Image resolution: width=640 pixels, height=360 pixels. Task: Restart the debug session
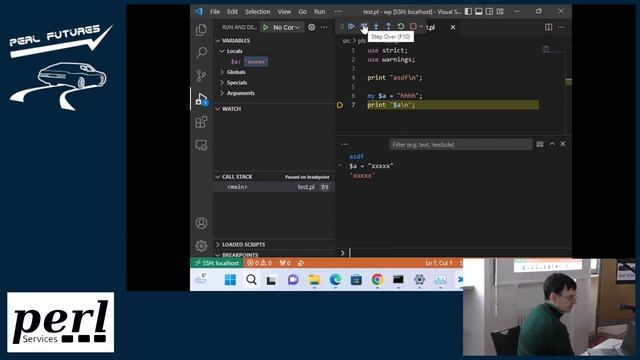click(x=401, y=27)
